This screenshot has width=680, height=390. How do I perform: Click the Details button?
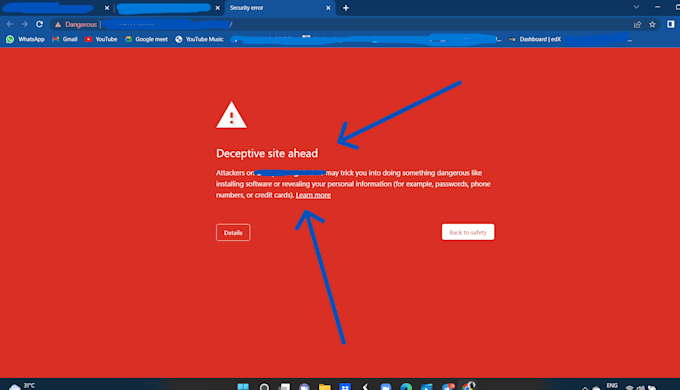(x=233, y=233)
